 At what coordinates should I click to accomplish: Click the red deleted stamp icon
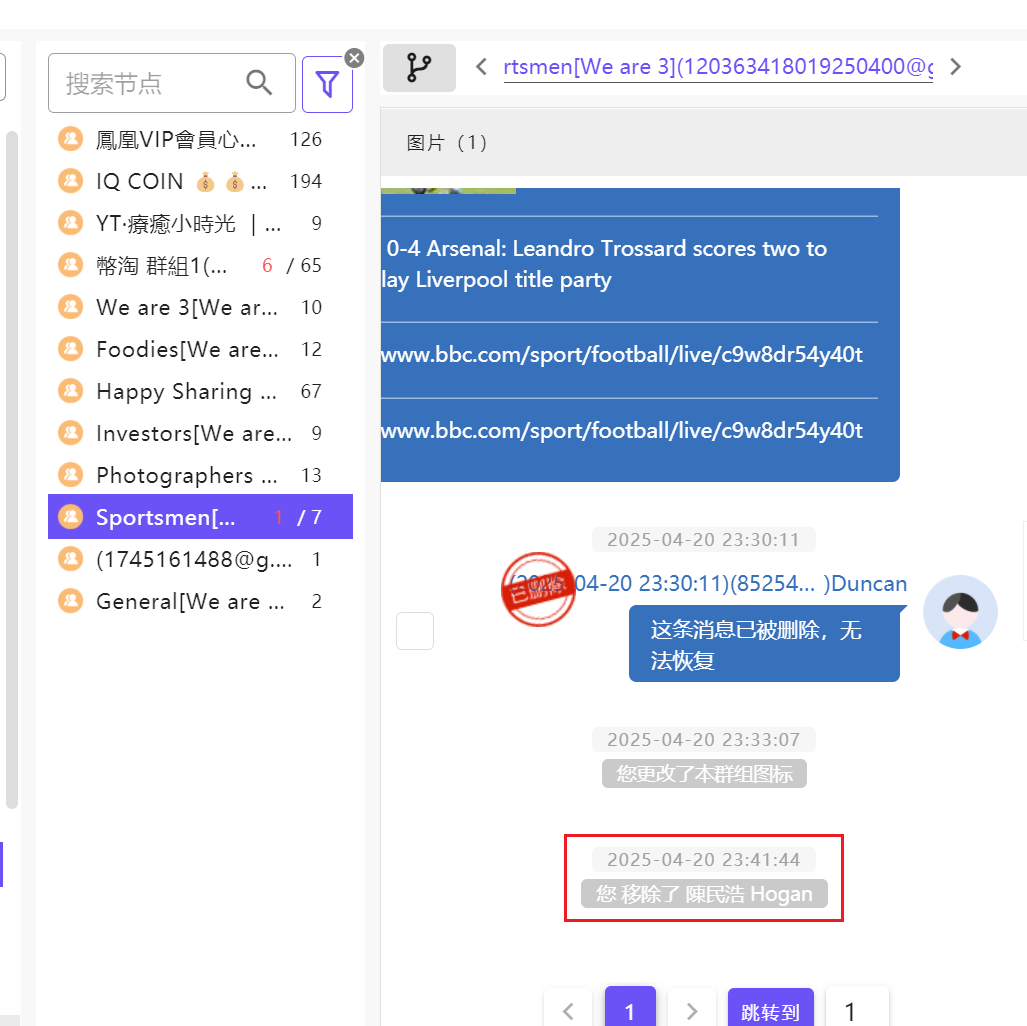pos(538,589)
